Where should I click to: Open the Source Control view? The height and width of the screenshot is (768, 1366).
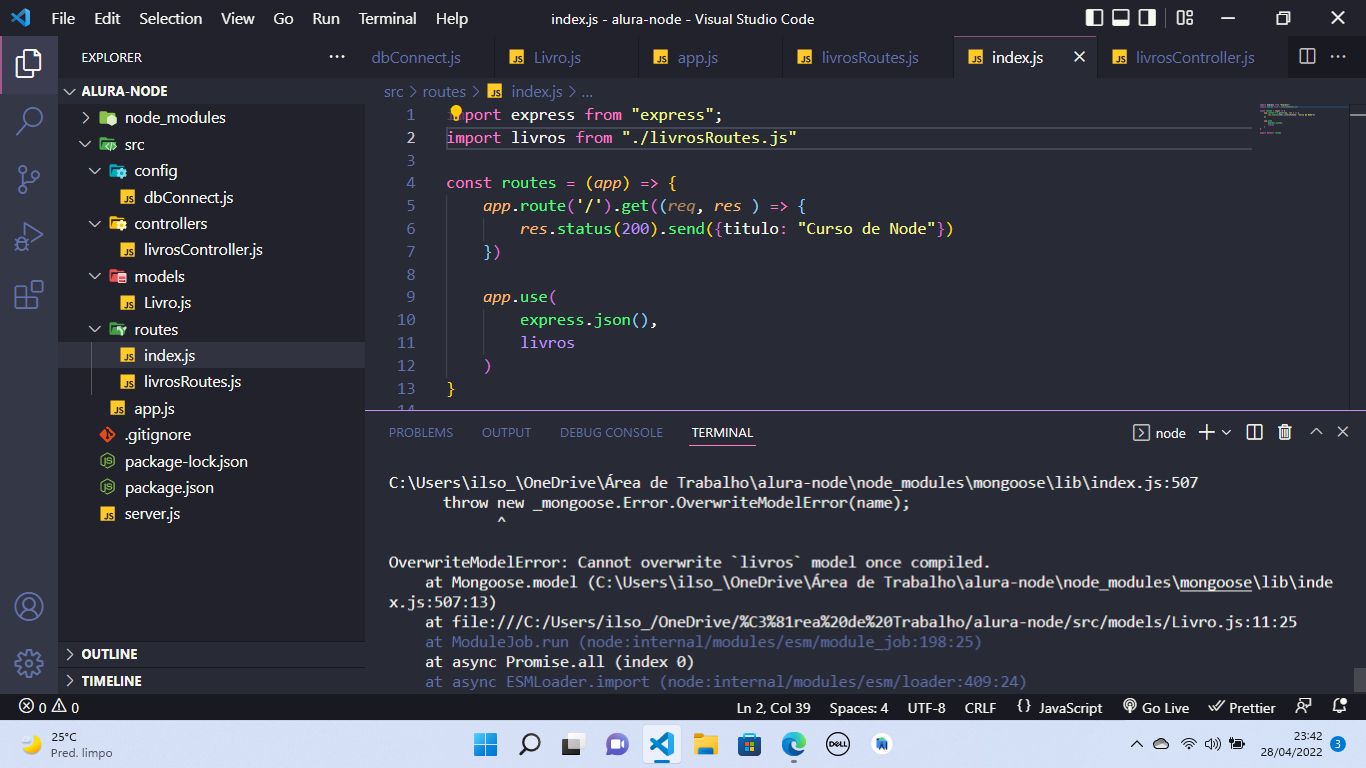[29, 179]
